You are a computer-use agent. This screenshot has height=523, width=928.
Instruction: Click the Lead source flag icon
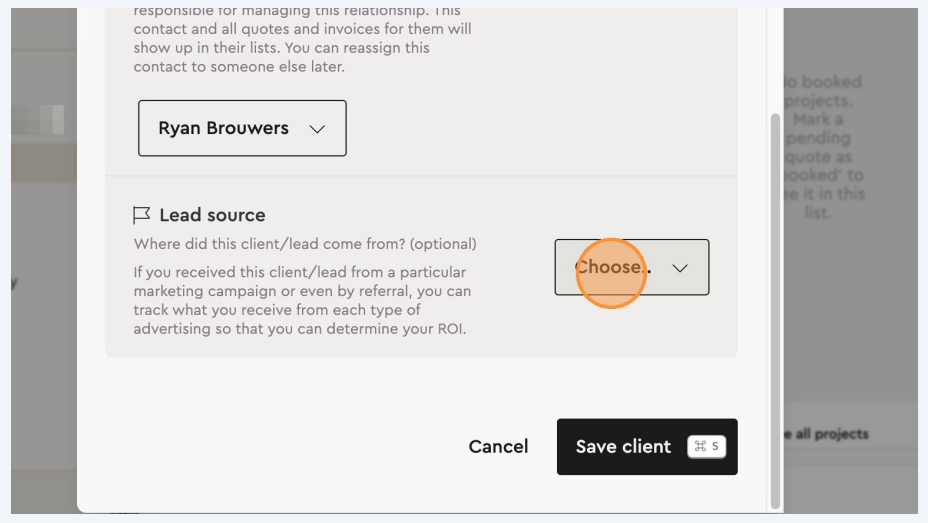tap(142, 215)
